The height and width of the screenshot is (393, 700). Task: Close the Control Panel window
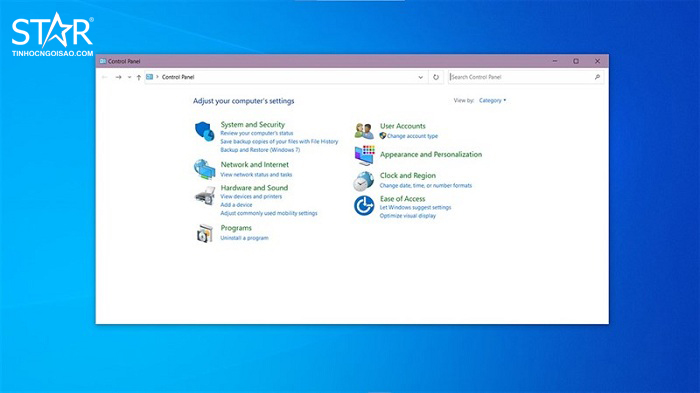pos(597,61)
